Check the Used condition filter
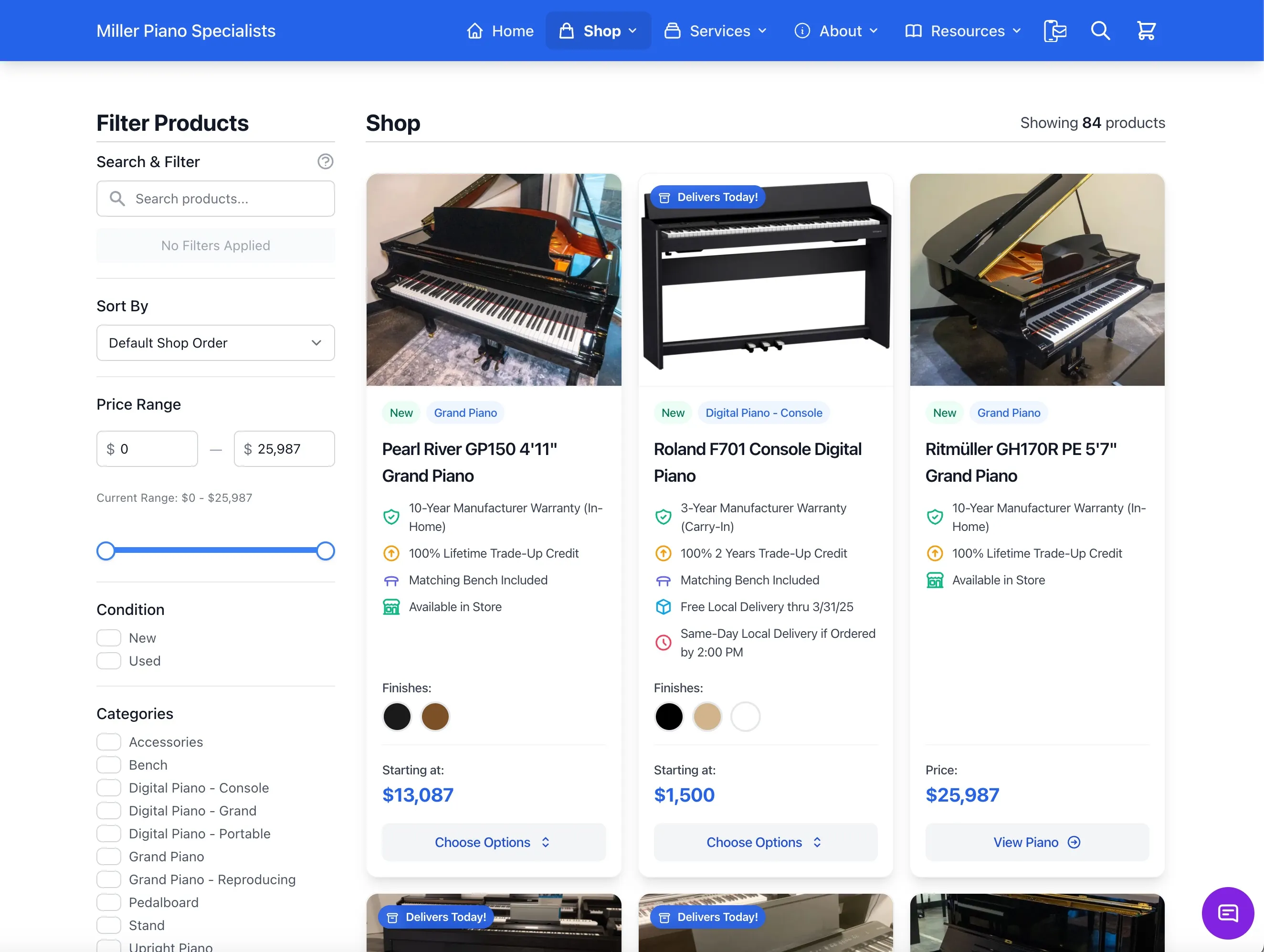This screenshot has height=952, width=1264. [108, 661]
